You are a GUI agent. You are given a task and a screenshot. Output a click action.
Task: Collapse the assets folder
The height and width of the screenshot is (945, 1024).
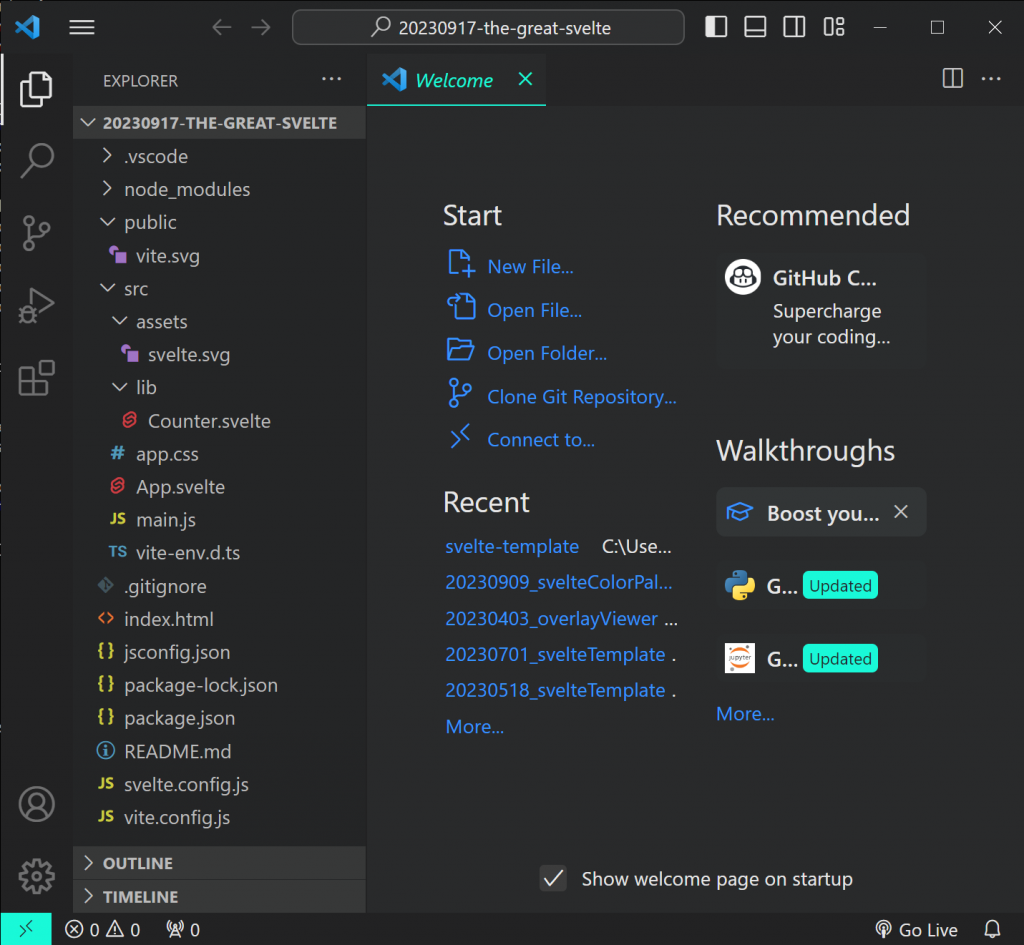point(219,321)
